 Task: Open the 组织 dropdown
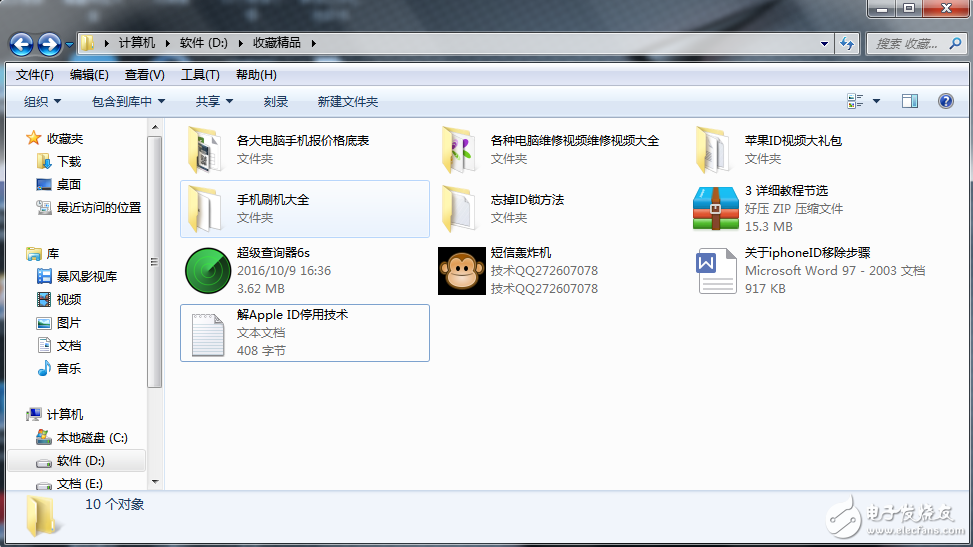[x=42, y=101]
